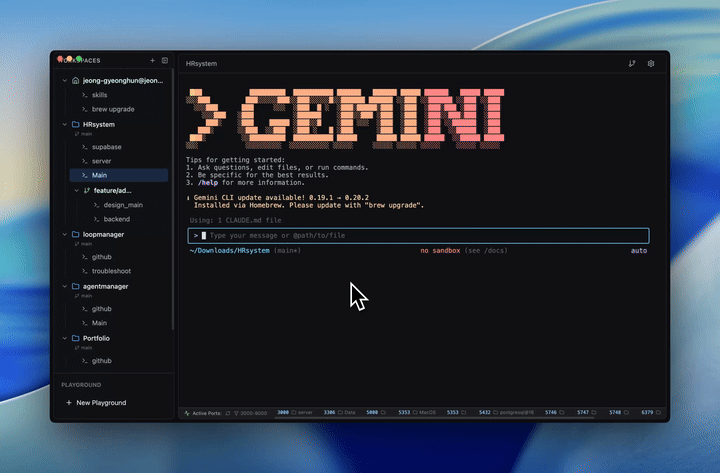Focus the Gemini message input field
The image size is (720, 473).
tap(418, 236)
